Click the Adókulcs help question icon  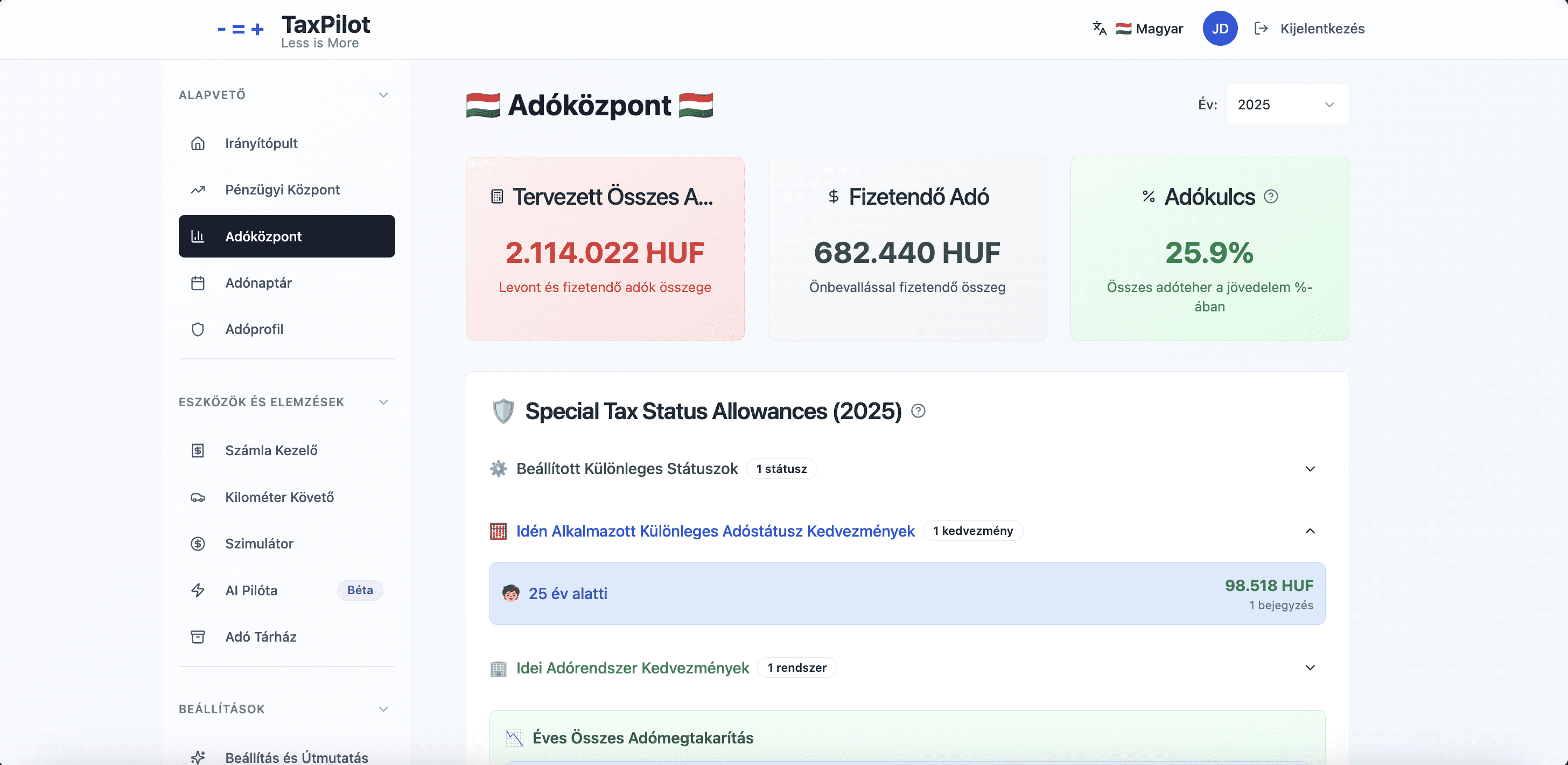tap(1271, 197)
